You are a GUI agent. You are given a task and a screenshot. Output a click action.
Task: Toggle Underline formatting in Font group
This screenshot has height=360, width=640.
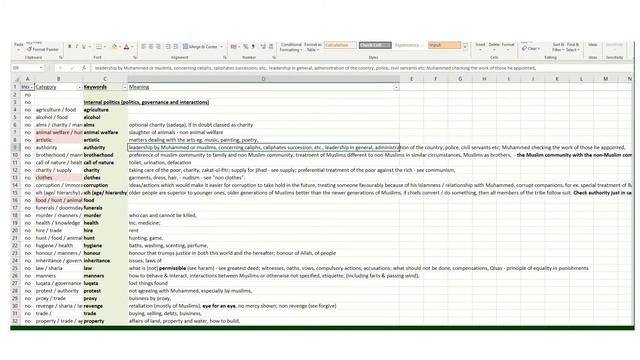84,47
